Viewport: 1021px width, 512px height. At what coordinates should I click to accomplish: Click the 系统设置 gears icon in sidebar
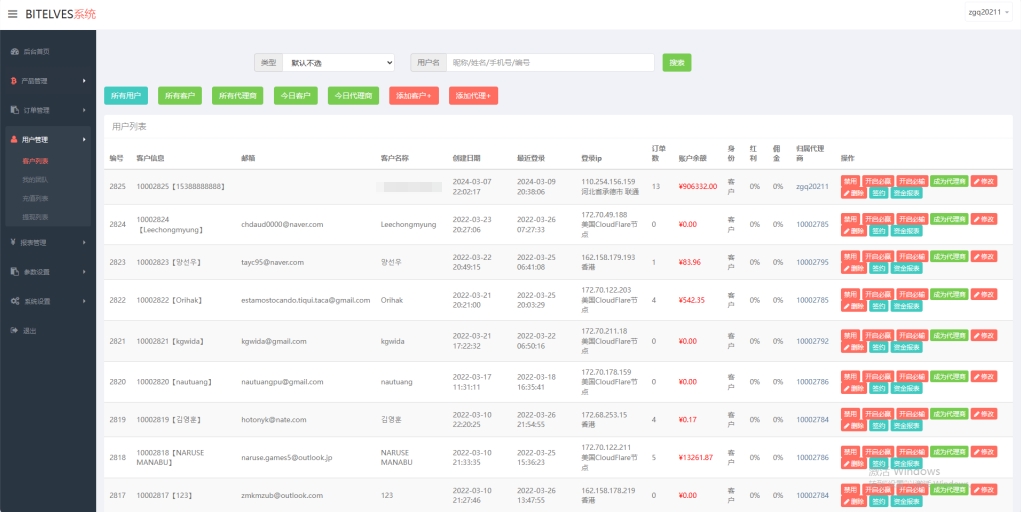[14, 301]
